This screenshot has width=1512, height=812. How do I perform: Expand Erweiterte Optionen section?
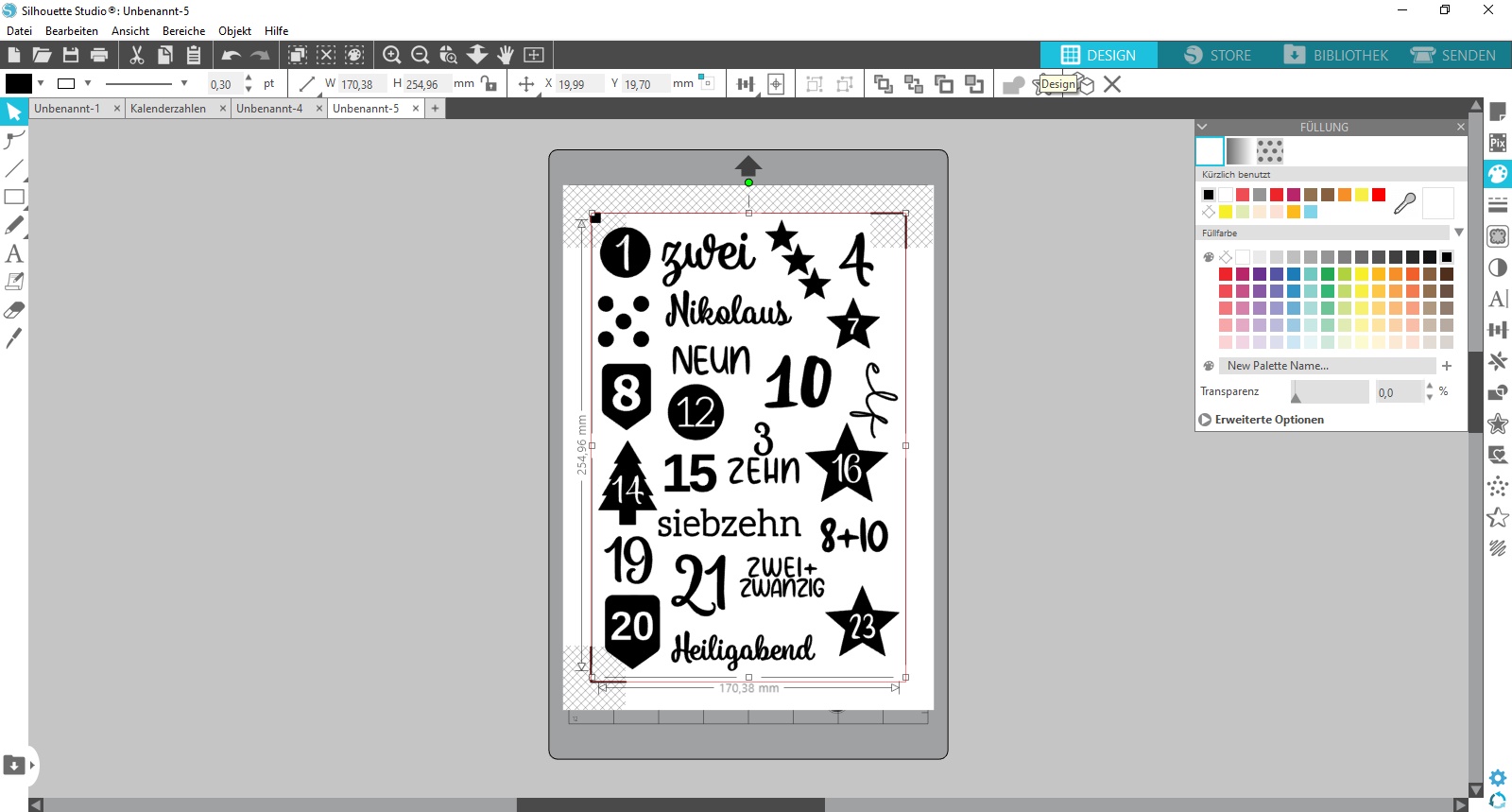1205,420
